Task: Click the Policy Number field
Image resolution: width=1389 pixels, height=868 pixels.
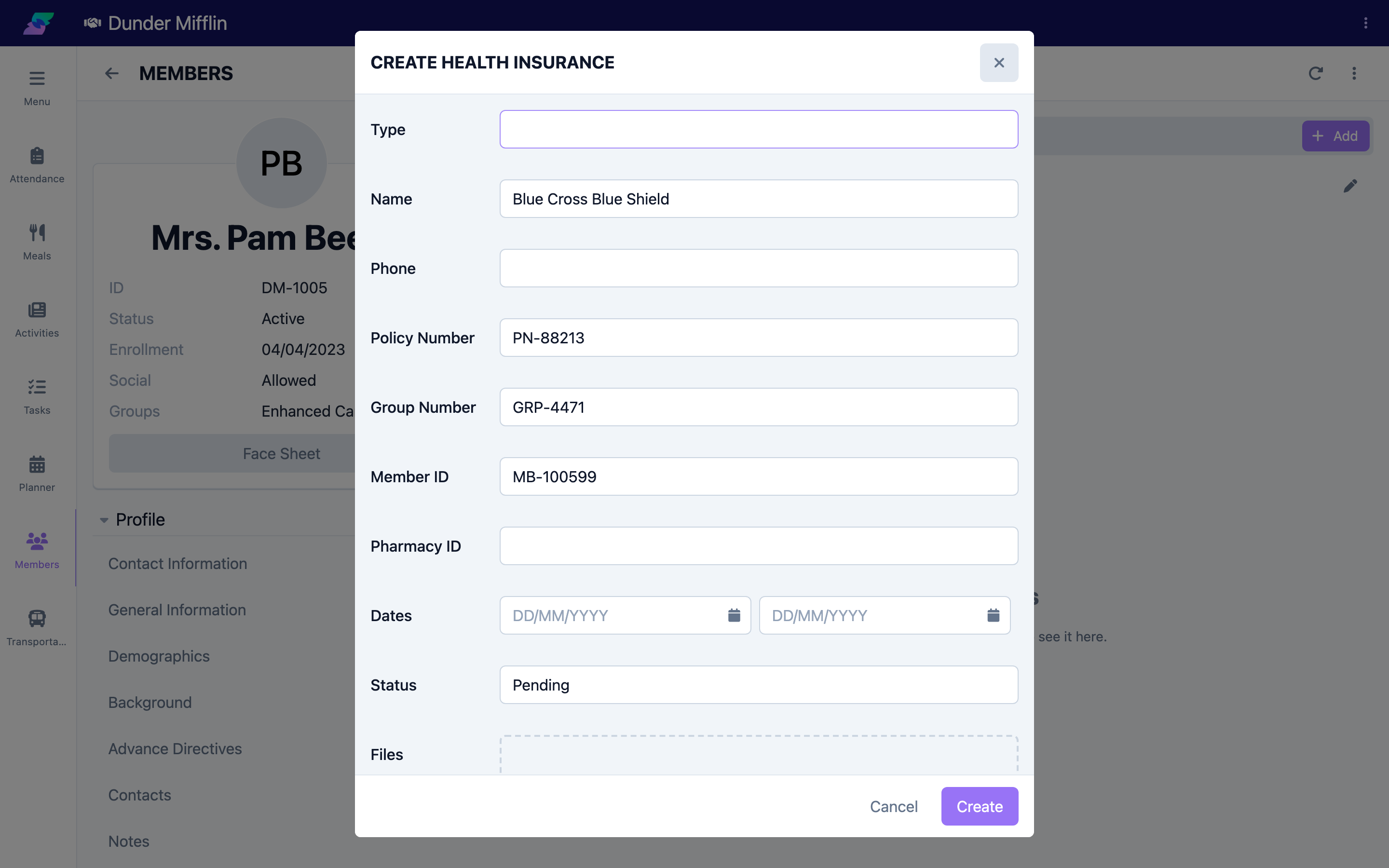Action: pos(759,338)
